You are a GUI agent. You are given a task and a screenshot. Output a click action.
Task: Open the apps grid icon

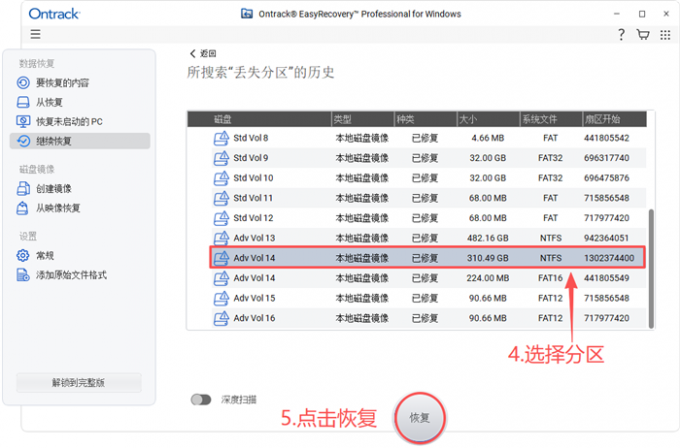pos(665,35)
